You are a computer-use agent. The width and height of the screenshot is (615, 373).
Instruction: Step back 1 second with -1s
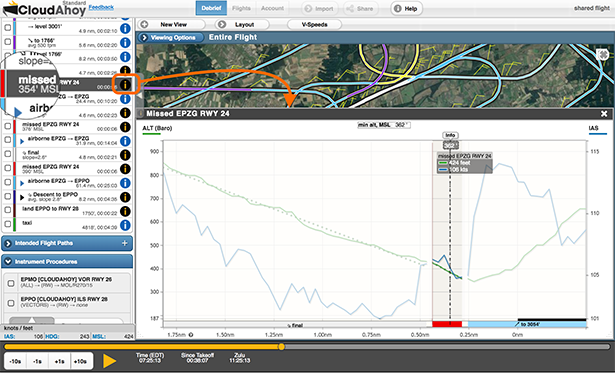[x=37, y=361]
